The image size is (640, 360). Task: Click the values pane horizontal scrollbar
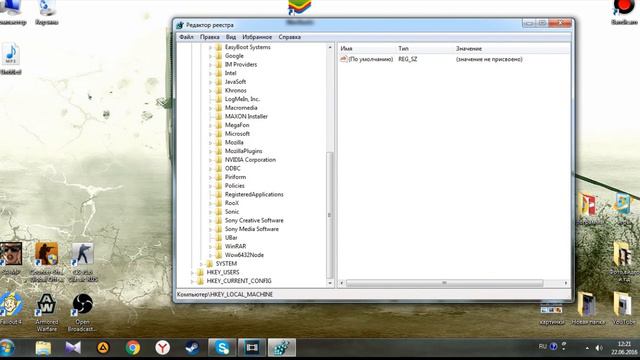pyautogui.click(x=444, y=283)
